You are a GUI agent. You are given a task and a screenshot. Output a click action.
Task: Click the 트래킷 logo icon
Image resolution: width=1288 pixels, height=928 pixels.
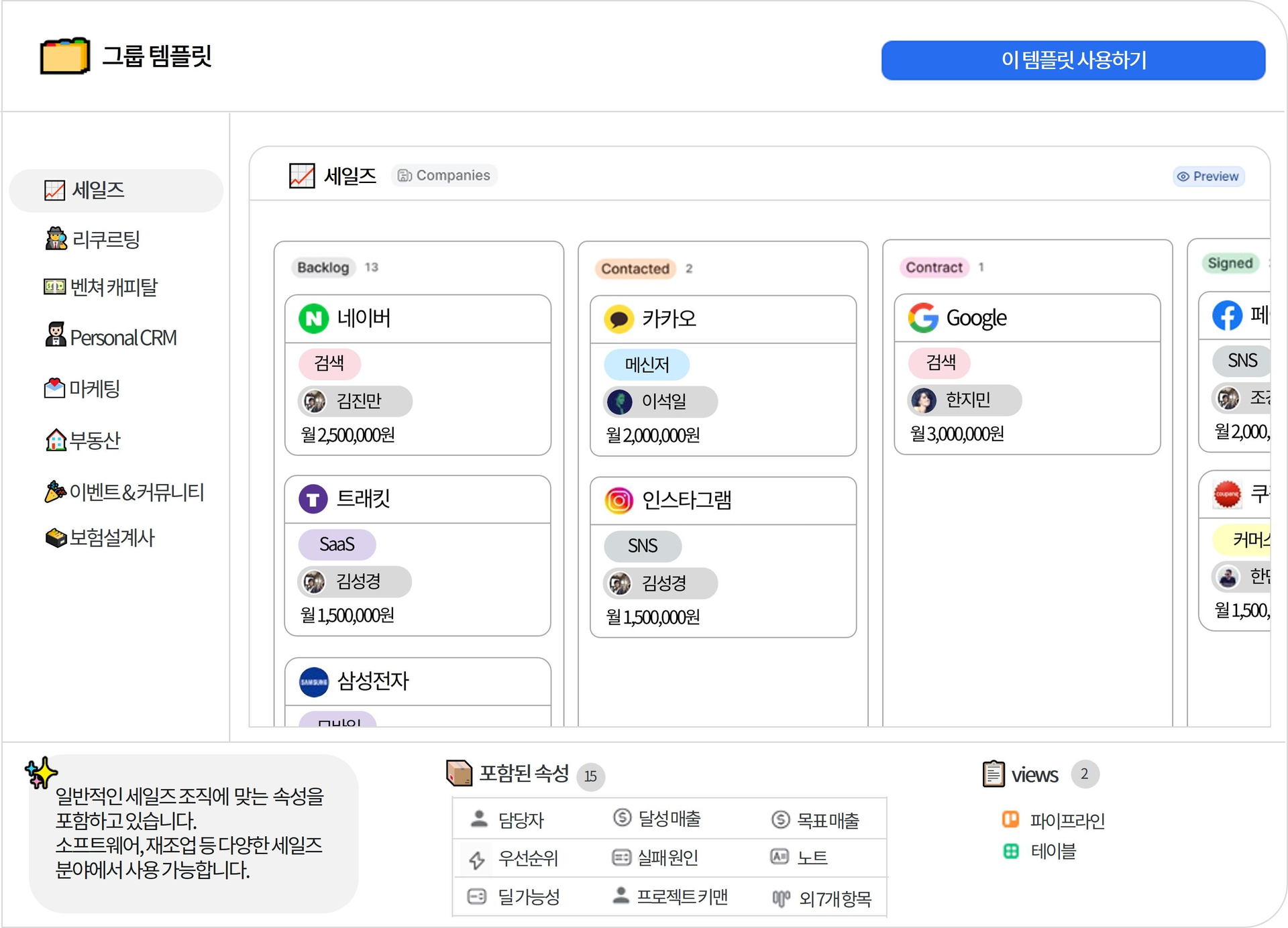(x=313, y=499)
